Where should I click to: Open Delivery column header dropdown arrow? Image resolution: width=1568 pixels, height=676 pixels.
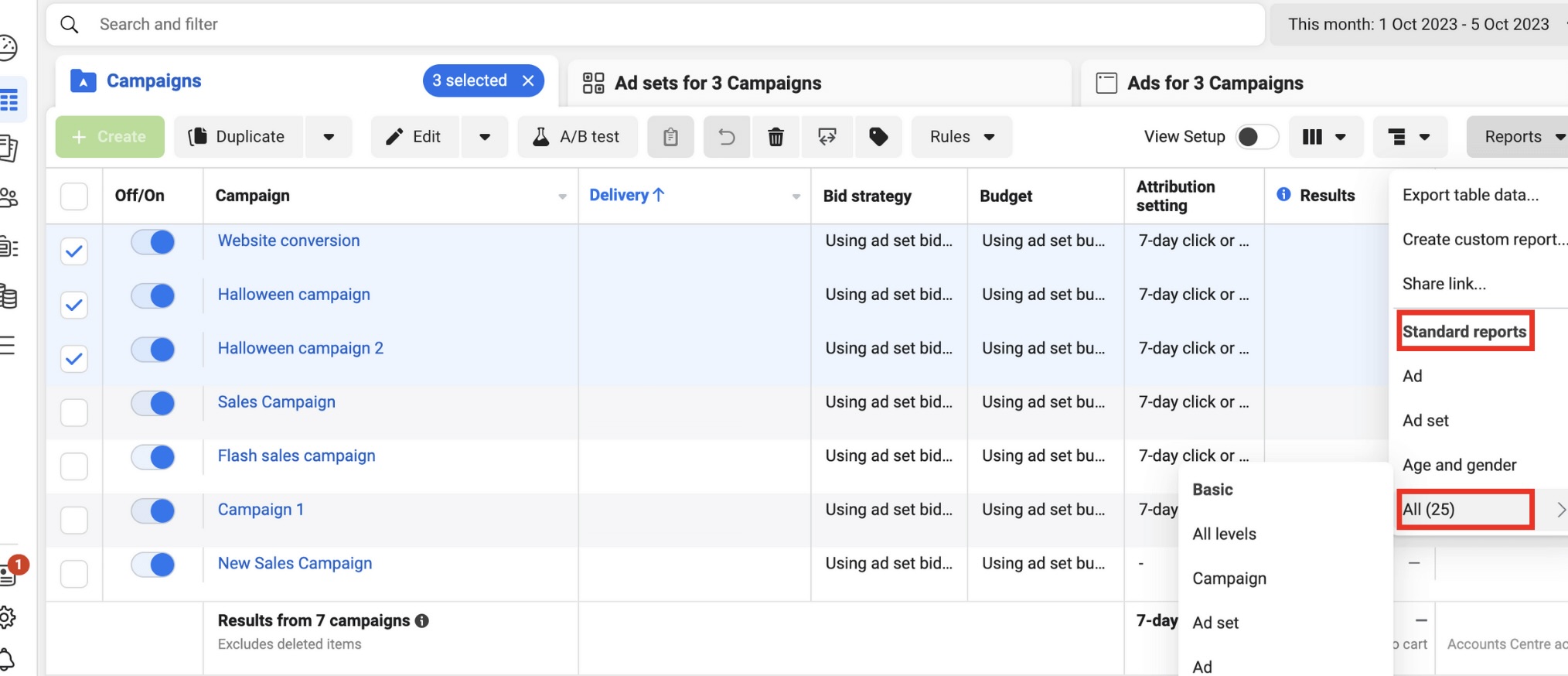(x=796, y=196)
